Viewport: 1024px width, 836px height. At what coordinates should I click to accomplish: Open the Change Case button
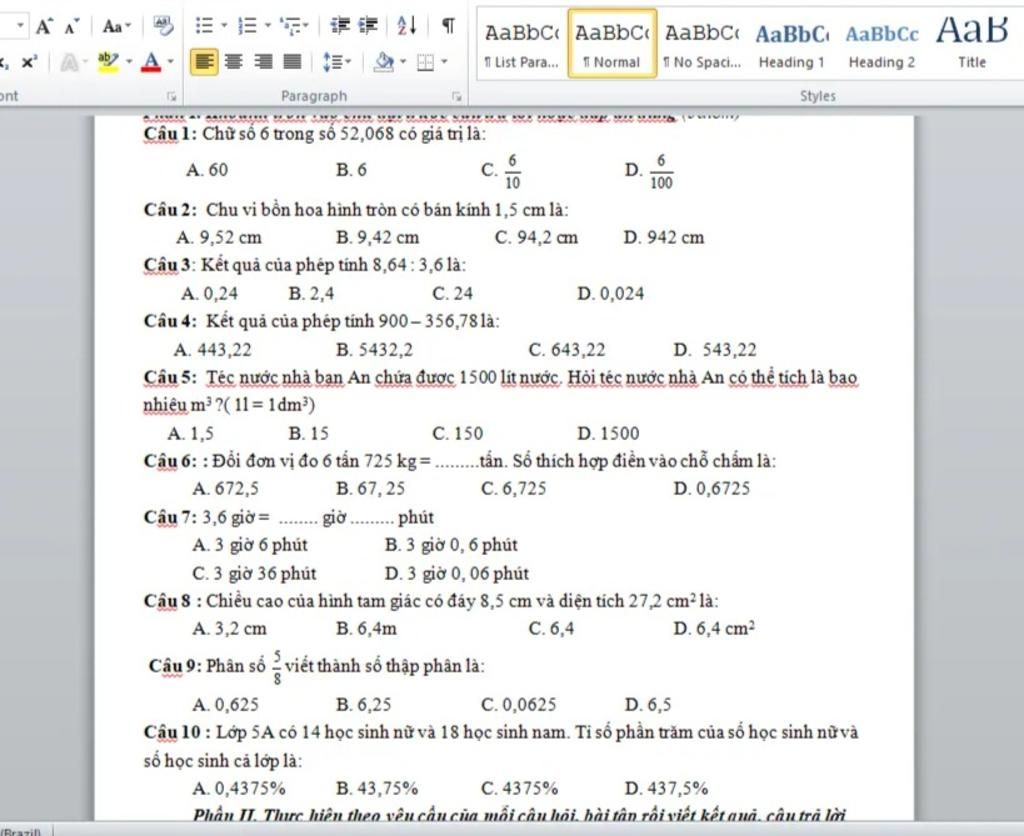click(117, 26)
